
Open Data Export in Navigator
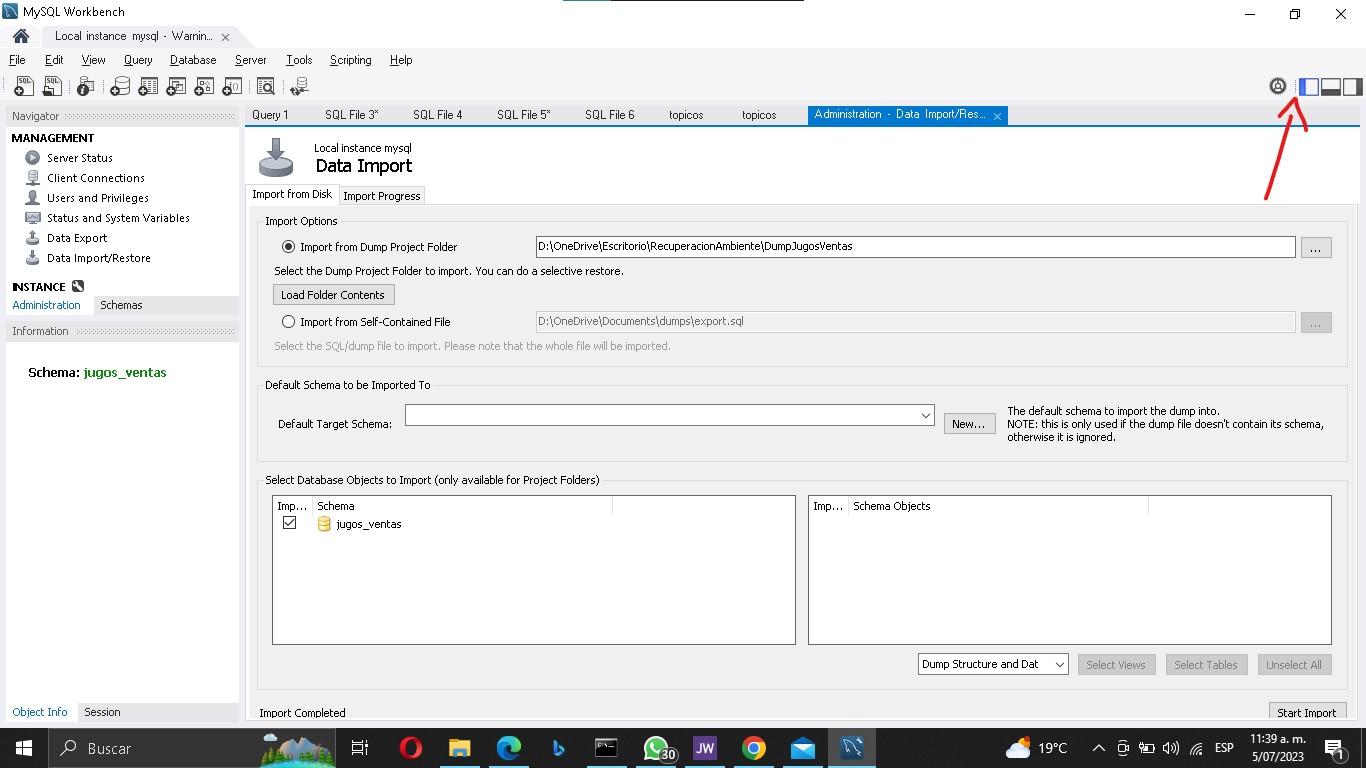pyautogui.click(x=77, y=238)
